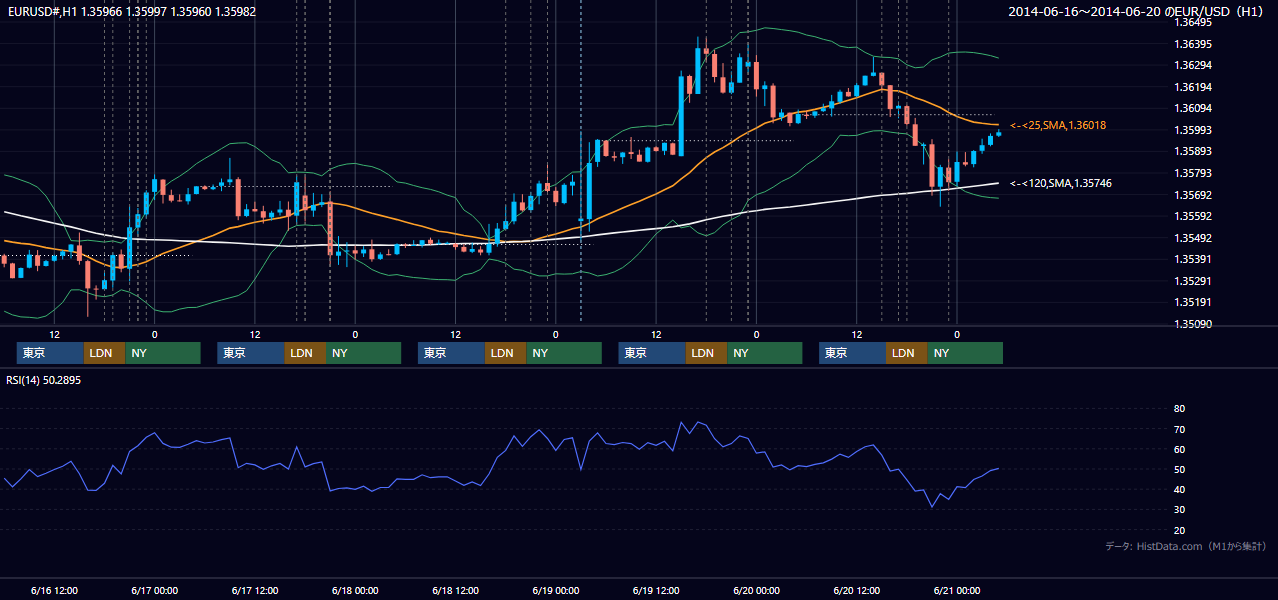The width and height of the screenshot is (1278, 600).
Task: Click price axis label 1.36094
Action: click(x=1192, y=108)
